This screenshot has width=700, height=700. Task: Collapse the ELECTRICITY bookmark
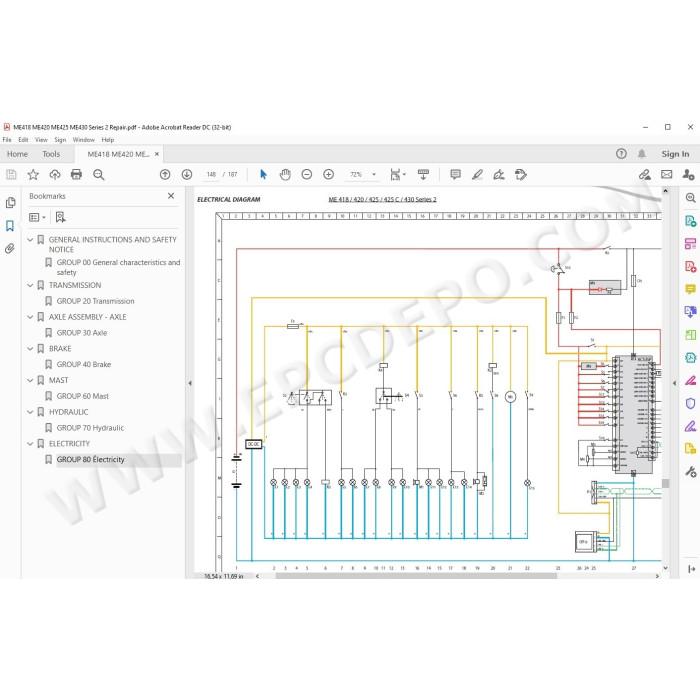point(30,444)
